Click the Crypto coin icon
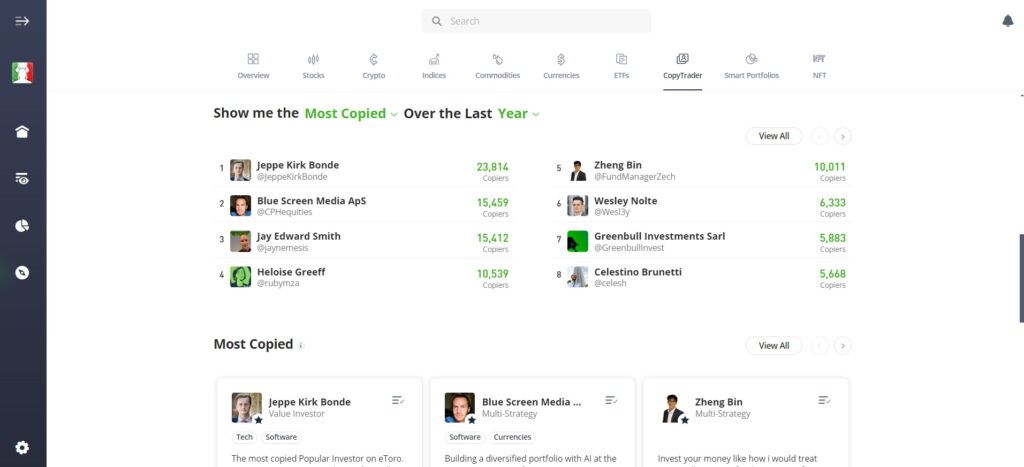1024x467 pixels. [374, 59]
